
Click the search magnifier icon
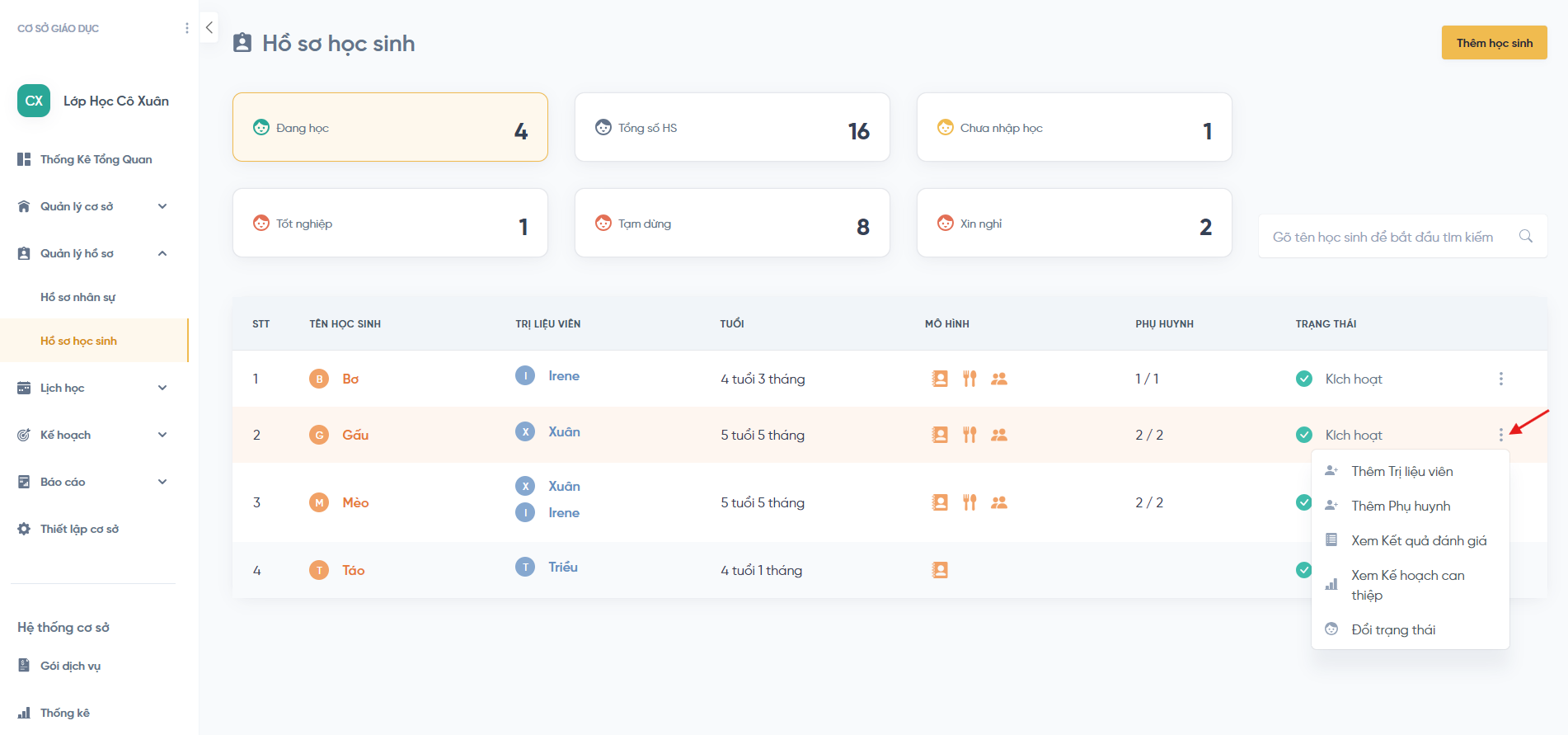pyautogui.click(x=1525, y=237)
